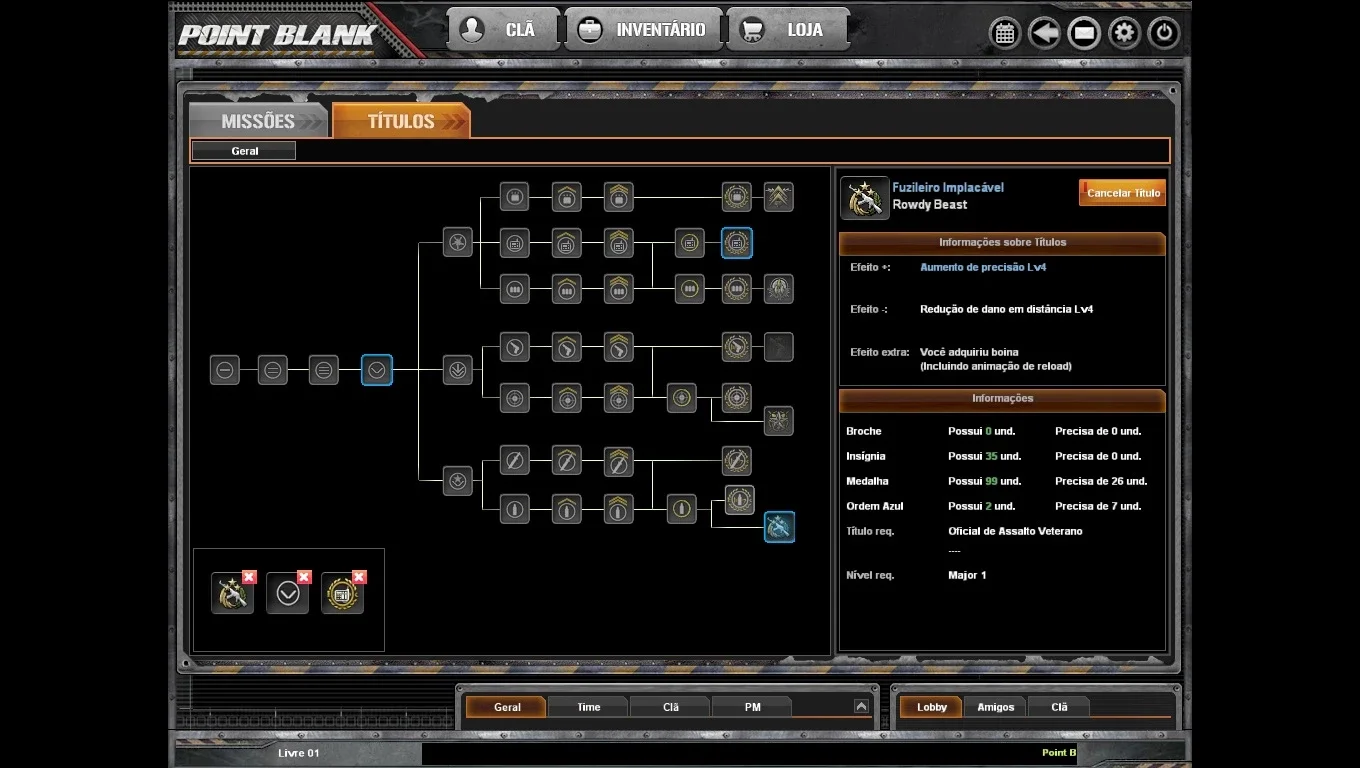The image size is (1360, 768).
Task: Select bullet node with laurel wreath
Action: [740, 499]
